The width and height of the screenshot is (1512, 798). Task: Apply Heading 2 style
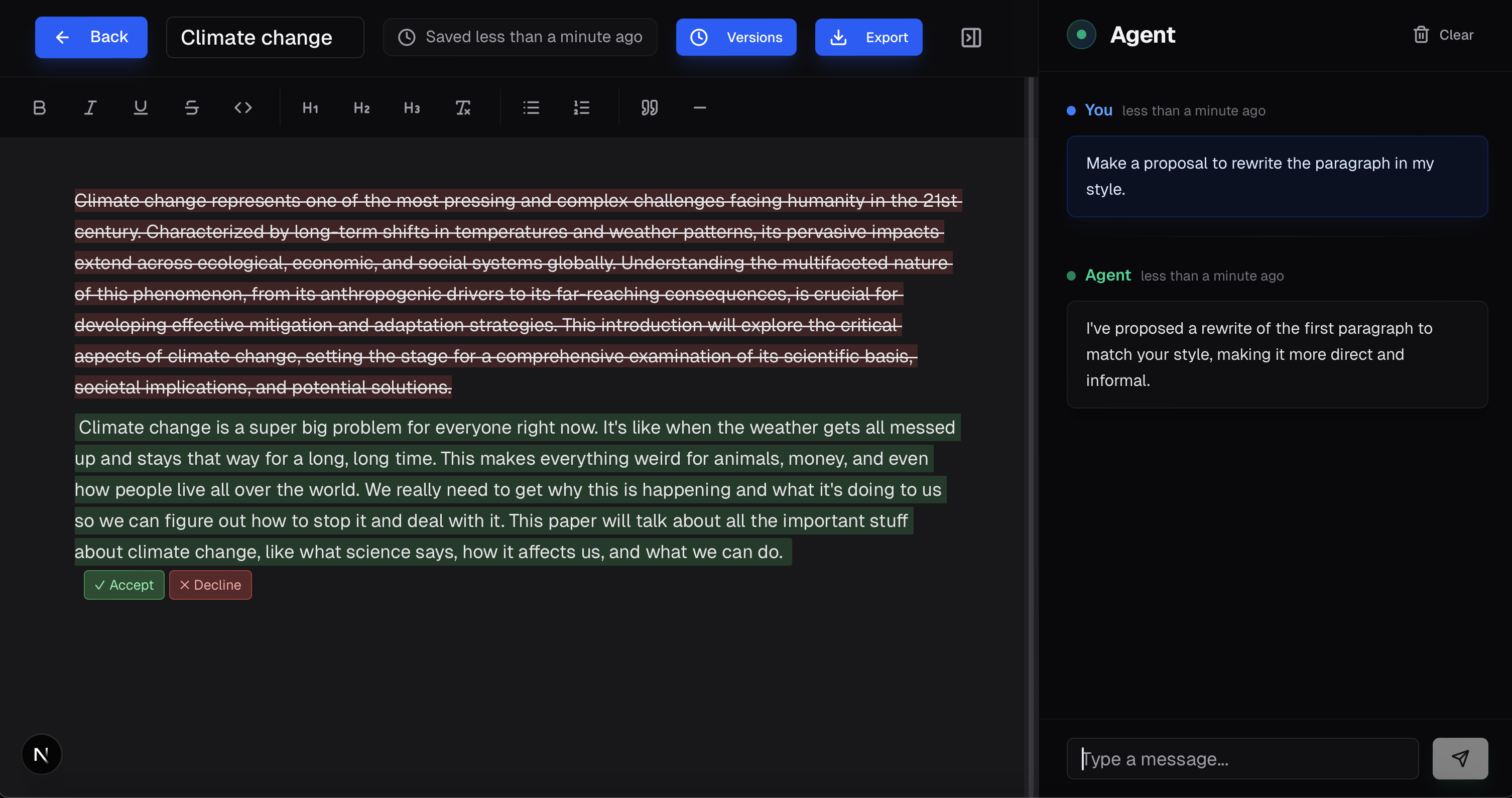[361, 108]
